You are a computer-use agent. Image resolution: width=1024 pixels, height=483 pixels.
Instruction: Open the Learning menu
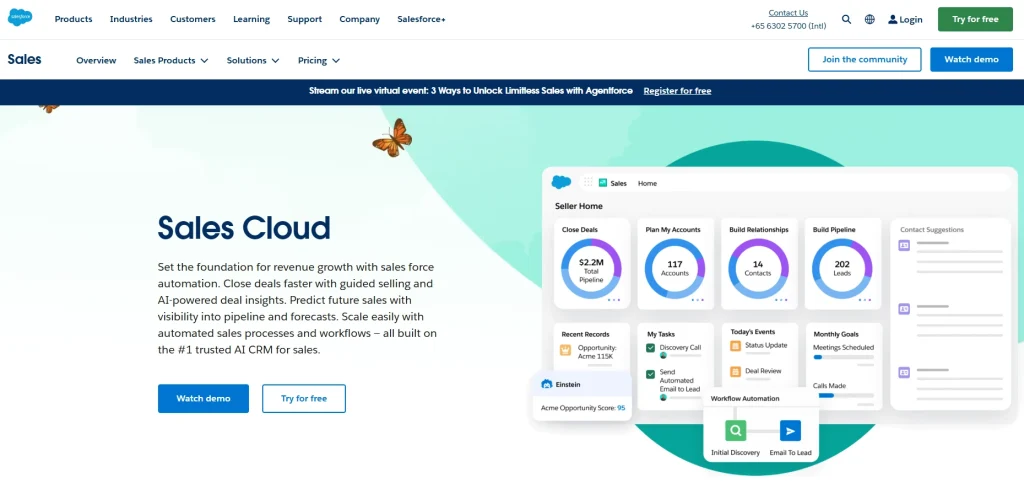coord(251,19)
